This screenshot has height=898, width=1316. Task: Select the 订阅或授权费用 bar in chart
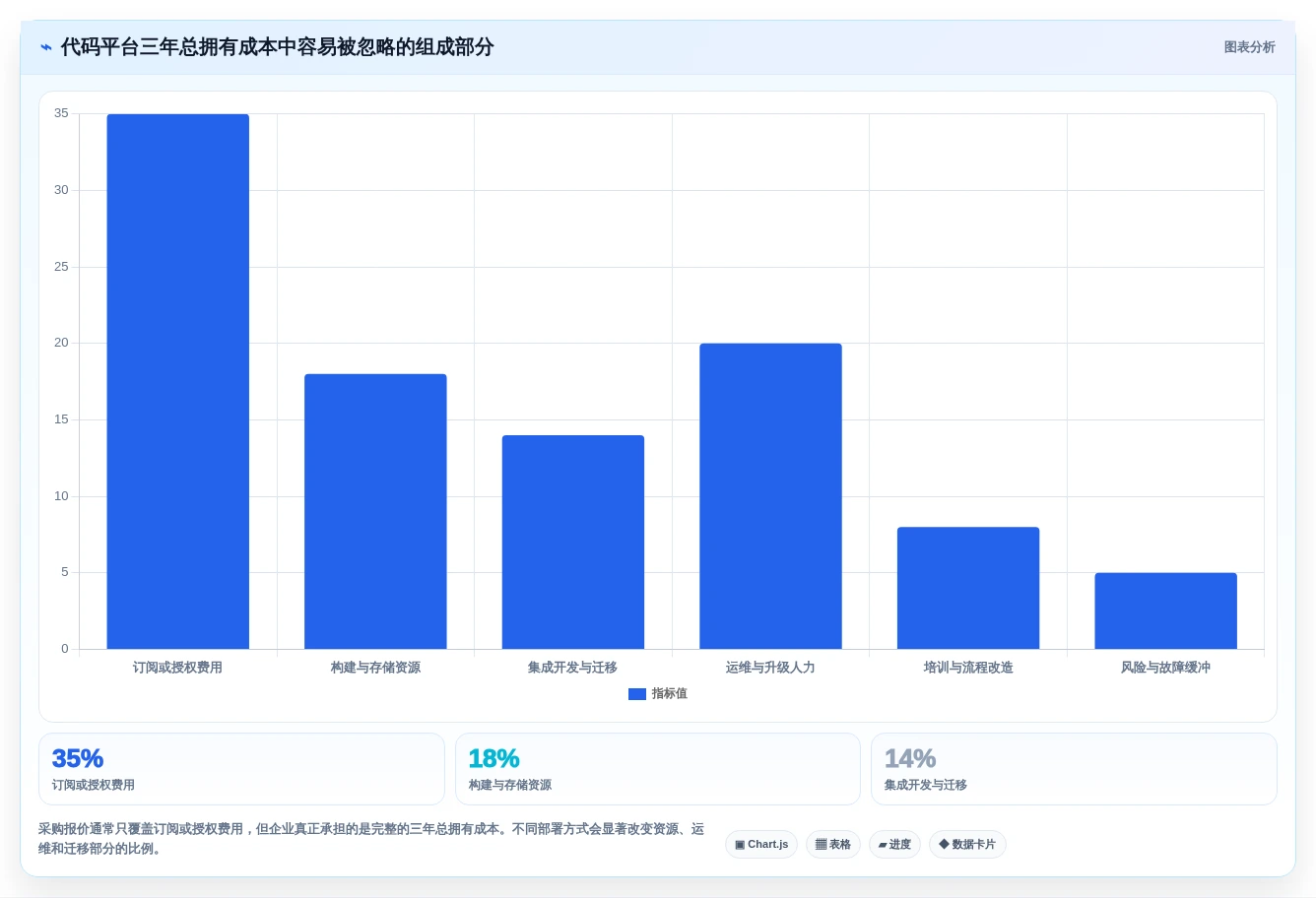click(x=178, y=381)
